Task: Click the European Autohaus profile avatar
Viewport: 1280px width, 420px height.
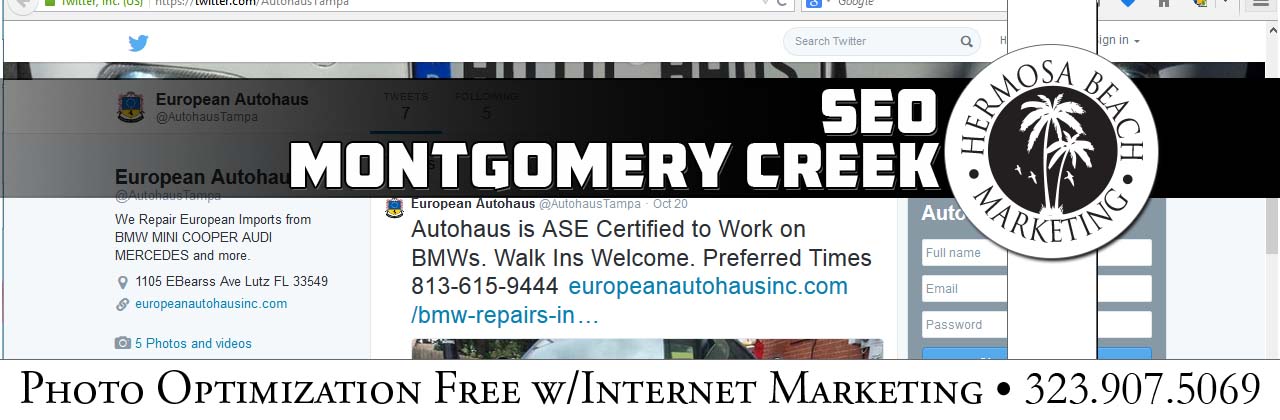Action: [x=131, y=107]
